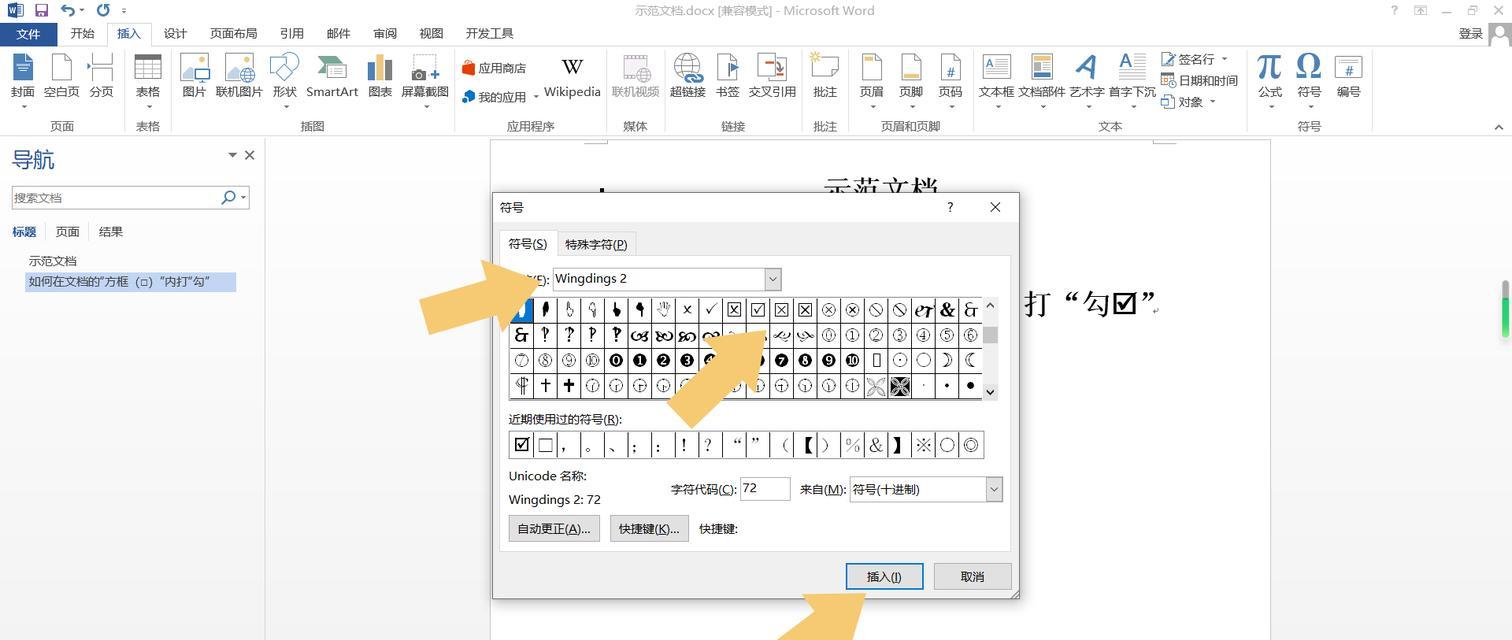Switch to the 页面布局 ribbon tab
1512x640 pixels.
[x=233, y=33]
